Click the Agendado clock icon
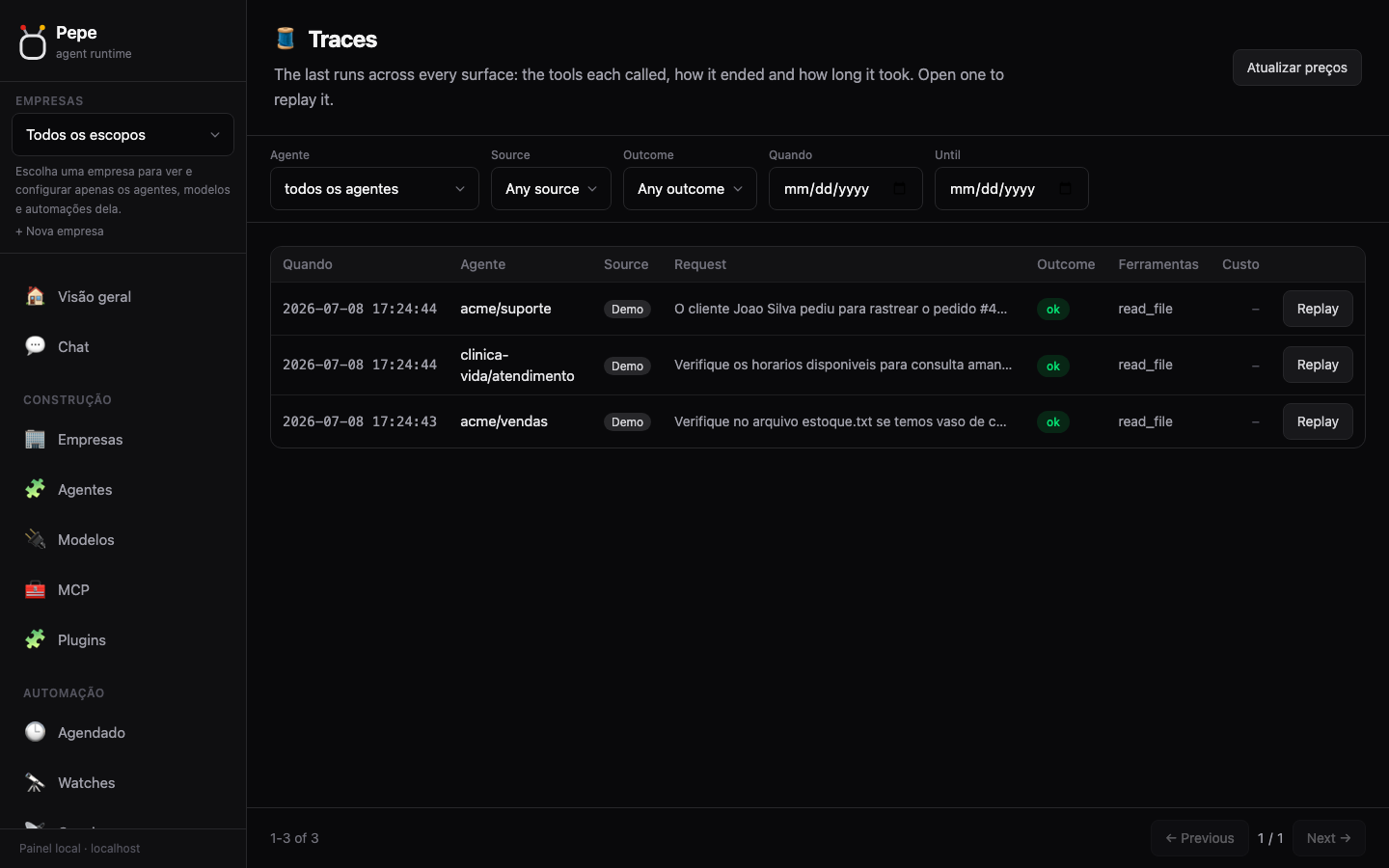 pyautogui.click(x=36, y=732)
